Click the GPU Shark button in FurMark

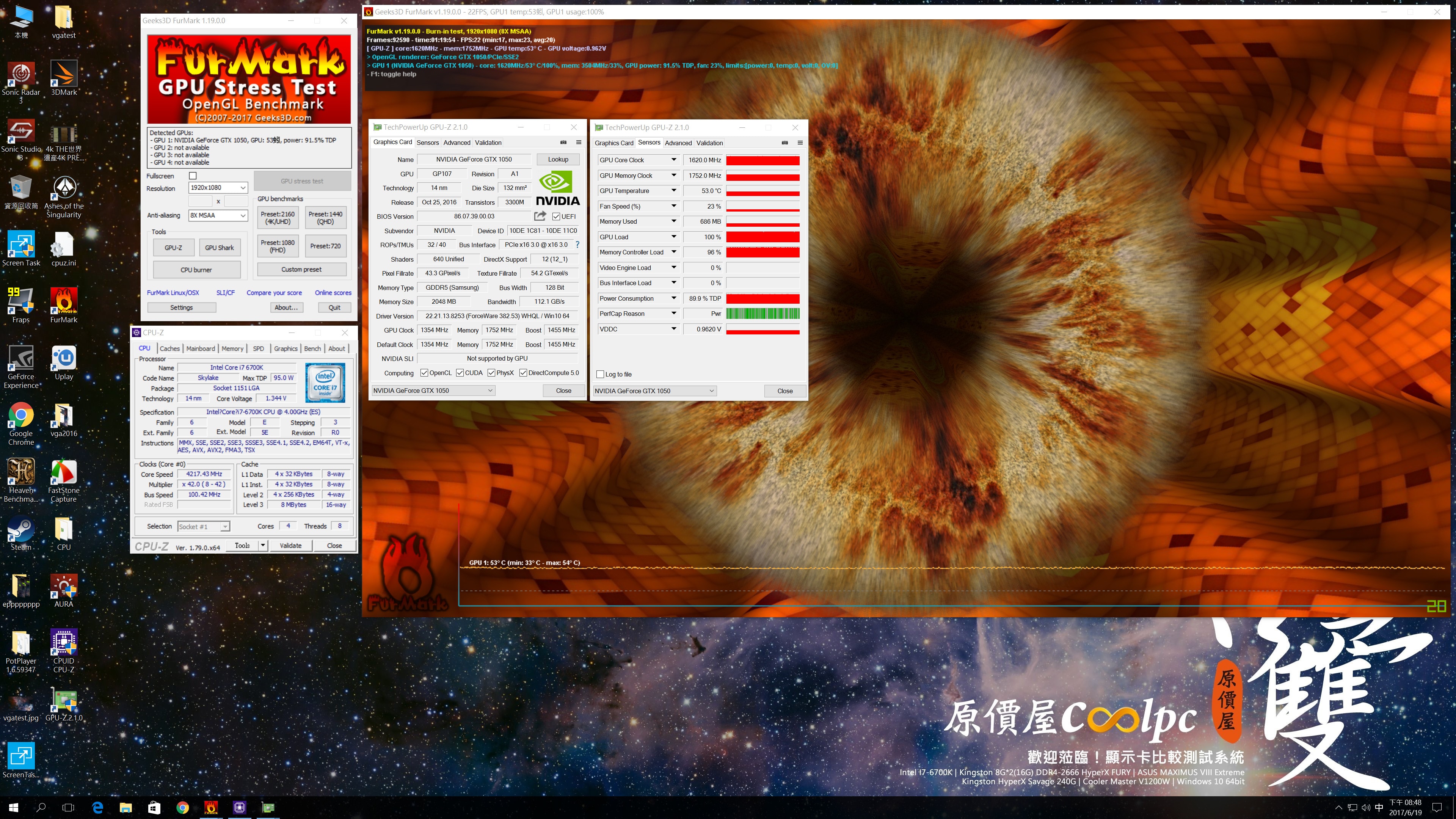(219, 248)
